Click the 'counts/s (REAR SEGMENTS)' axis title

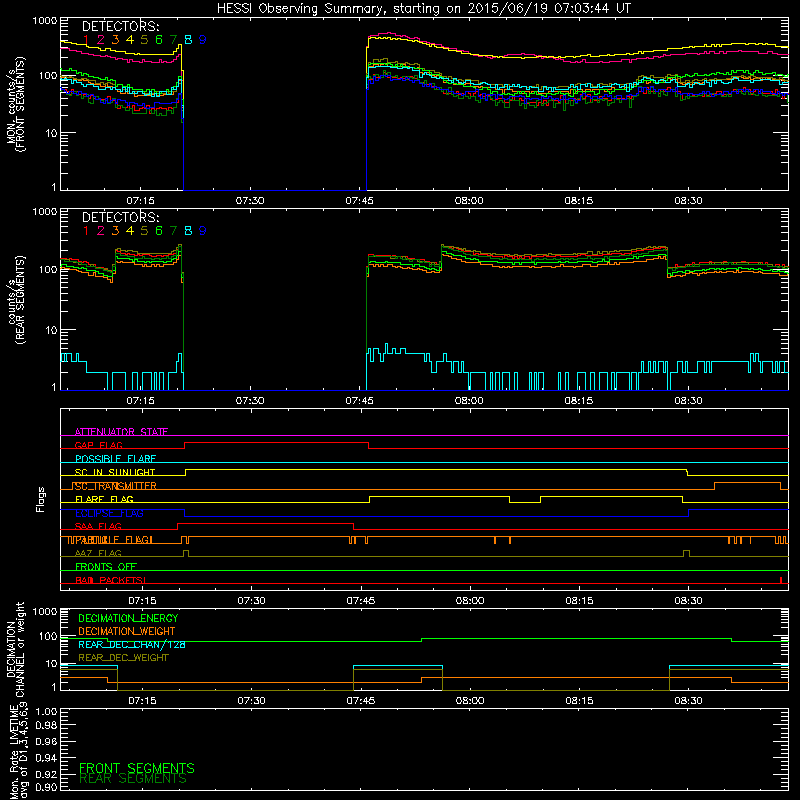[15, 300]
